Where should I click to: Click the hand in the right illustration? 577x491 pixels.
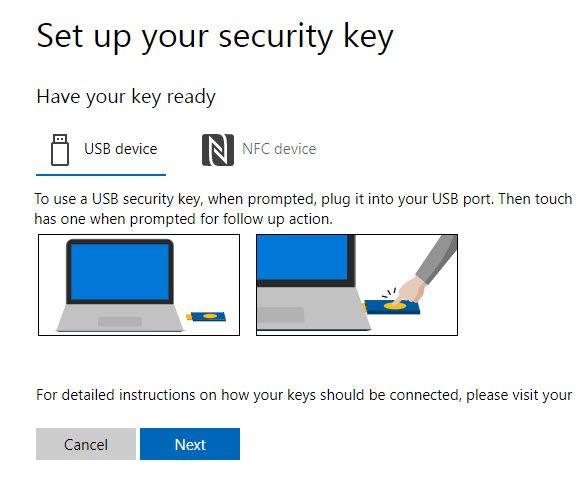(x=411, y=290)
